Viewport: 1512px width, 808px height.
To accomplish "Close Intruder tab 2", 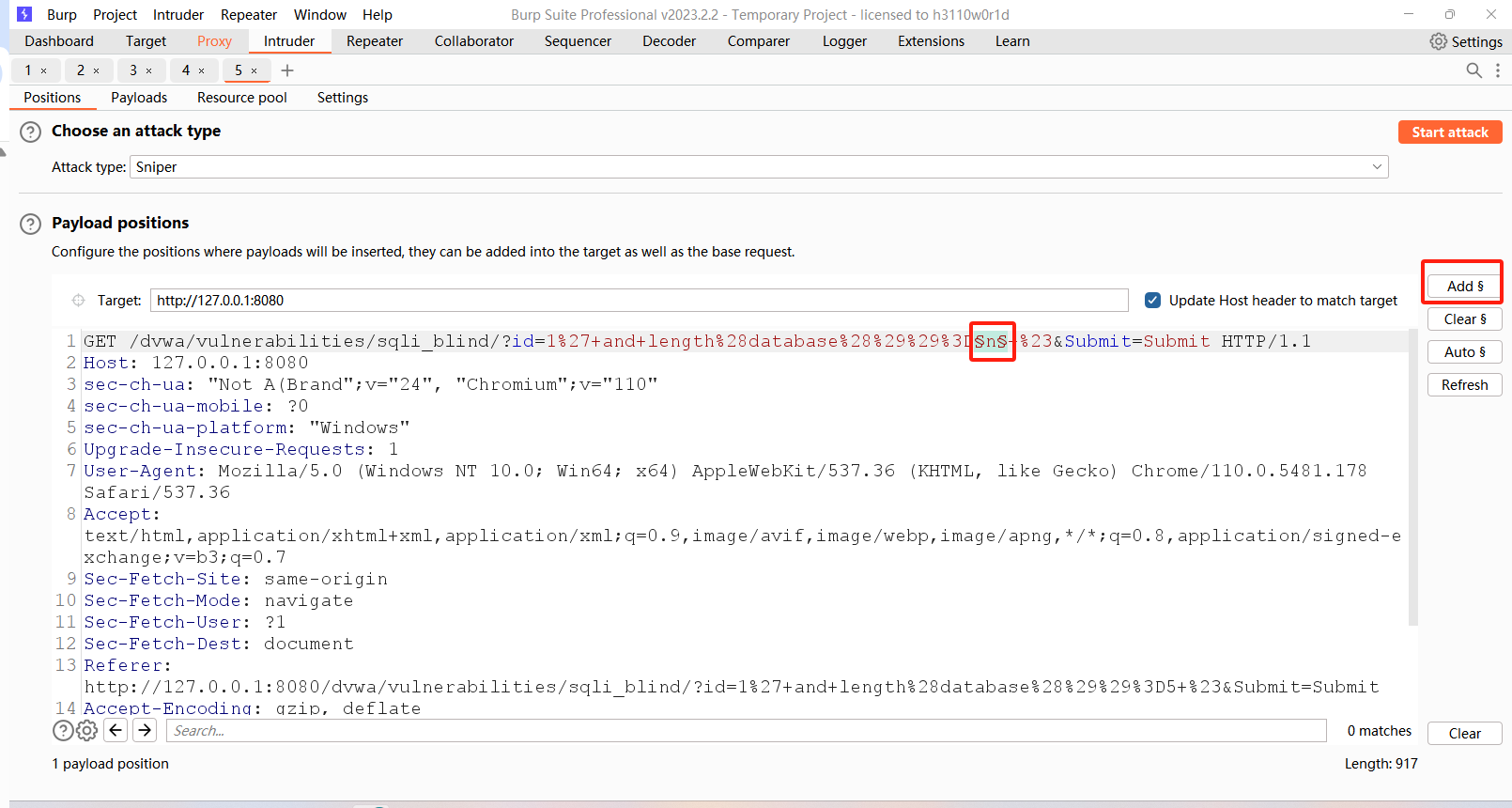I will click(96, 70).
